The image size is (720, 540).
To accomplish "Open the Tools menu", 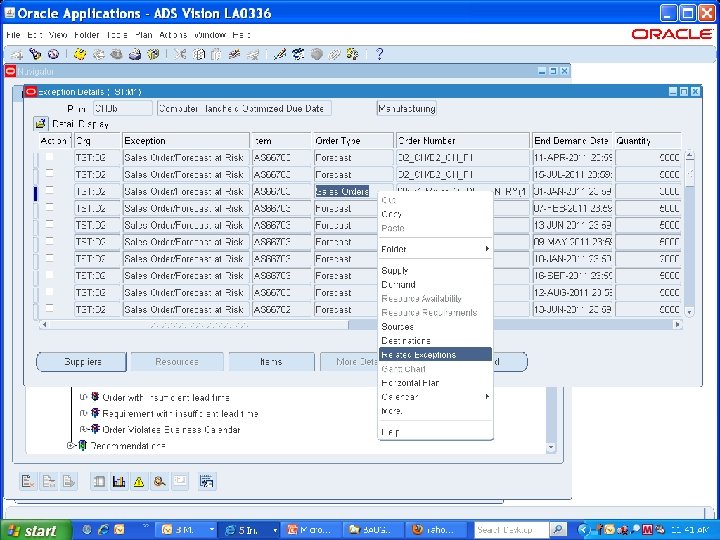I will pos(117,35).
